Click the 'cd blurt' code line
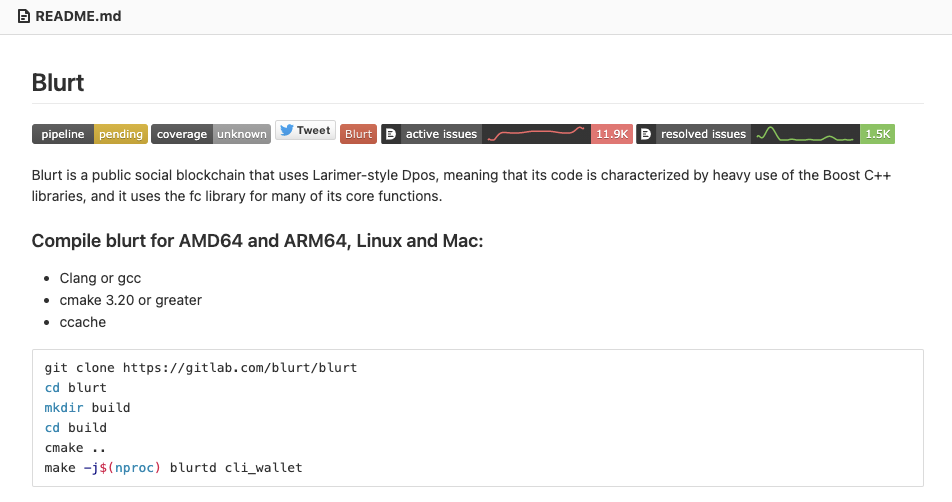952x502 pixels. click(75, 388)
